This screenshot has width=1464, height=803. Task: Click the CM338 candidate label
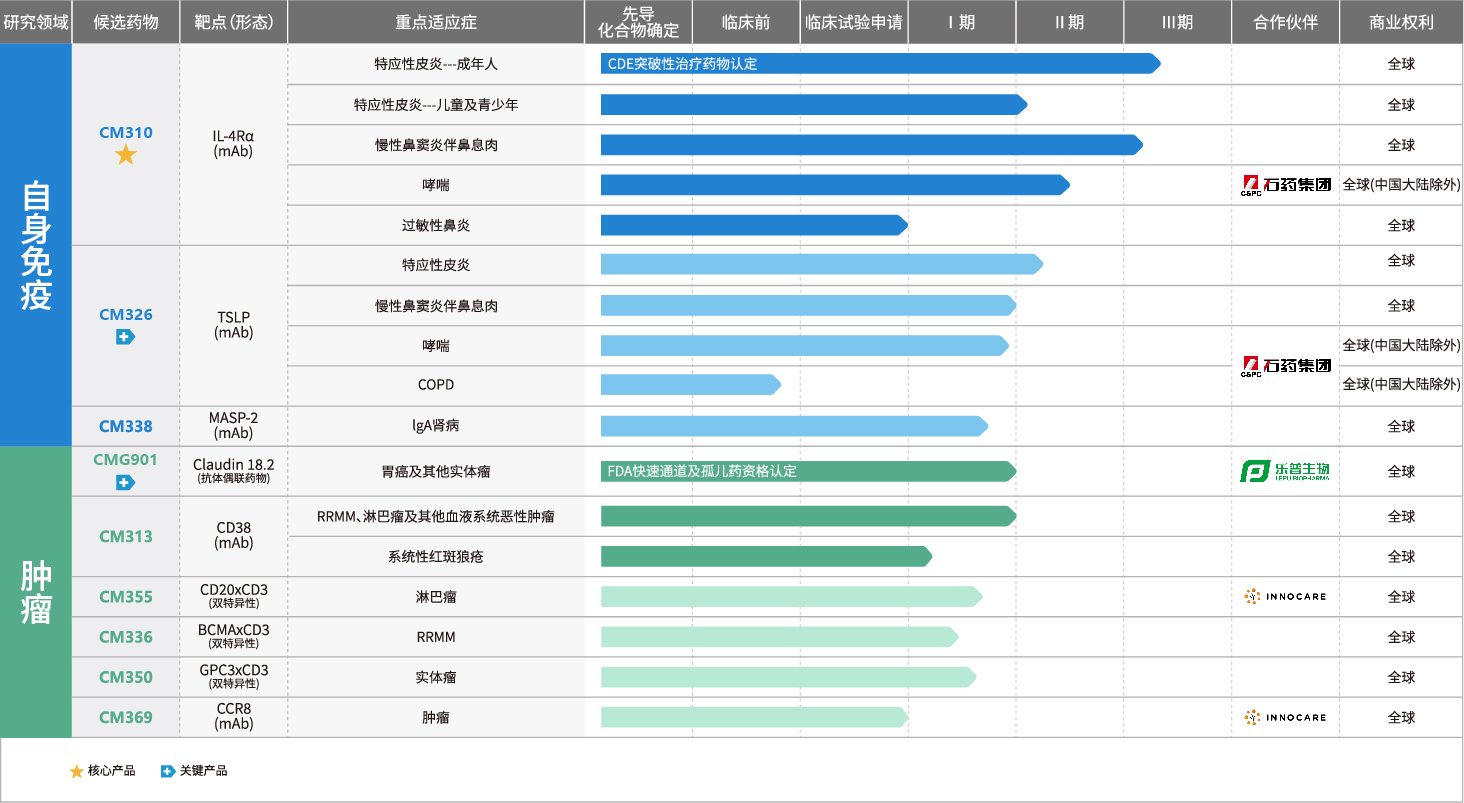coord(124,425)
